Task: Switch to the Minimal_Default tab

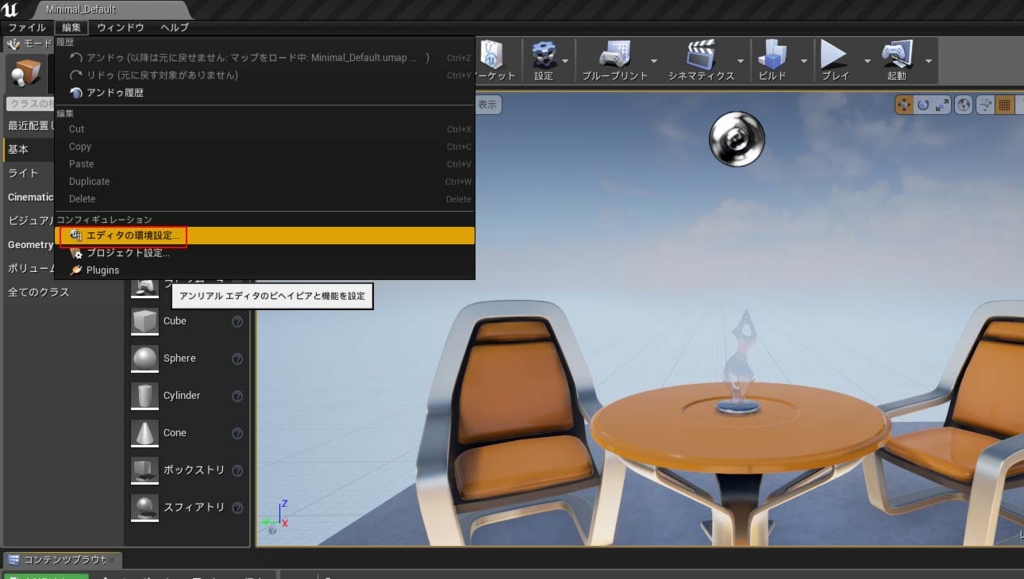Action: pyautogui.click(x=111, y=9)
